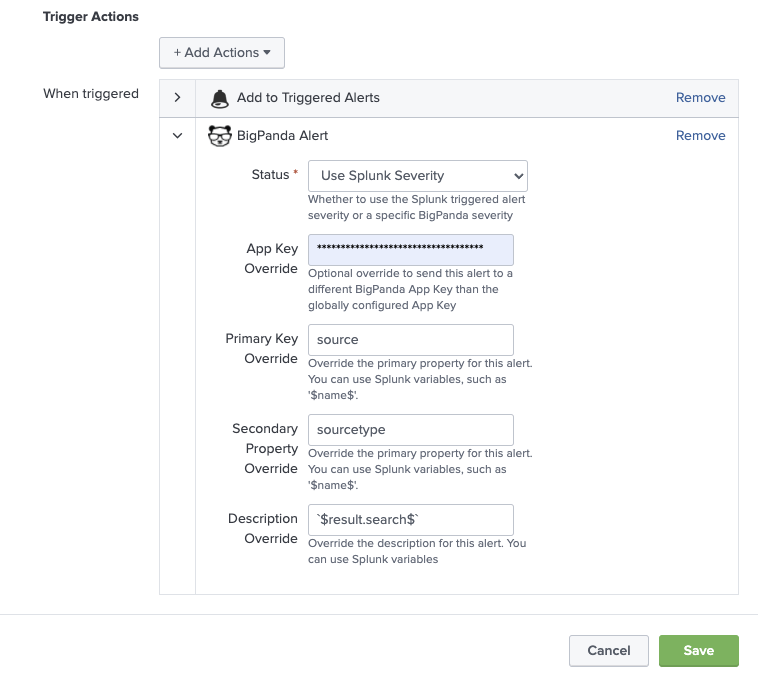Click the BigPanda panda icon
The width and height of the screenshot is (758, 675).
[x=219, y=136]
